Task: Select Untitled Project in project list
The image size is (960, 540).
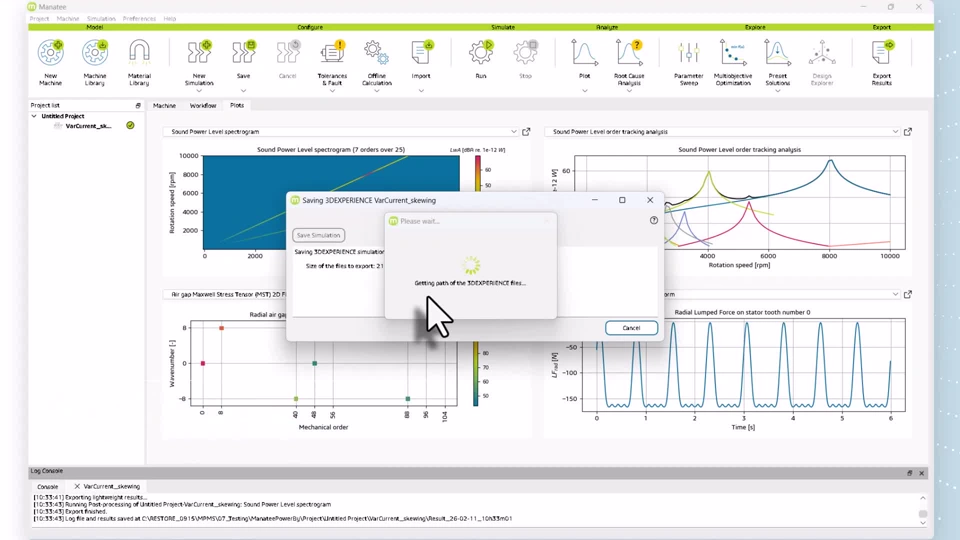Action: click(x=62, y=116)
